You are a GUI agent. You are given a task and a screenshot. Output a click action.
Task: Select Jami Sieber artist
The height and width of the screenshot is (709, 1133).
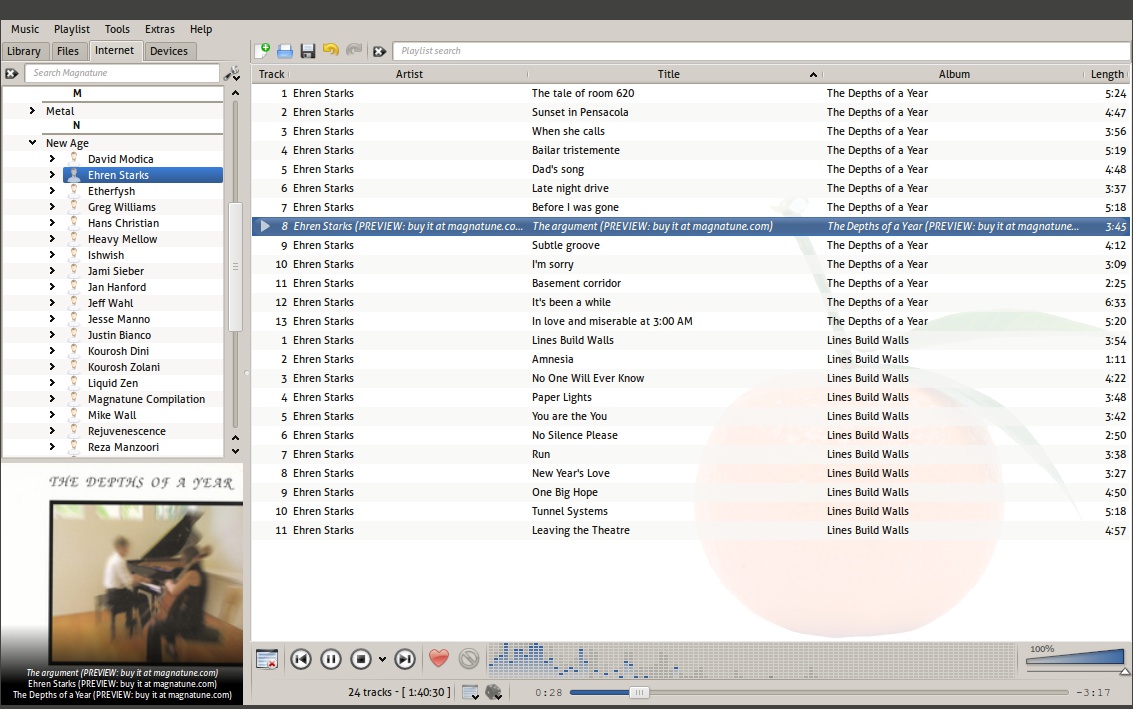116,271
